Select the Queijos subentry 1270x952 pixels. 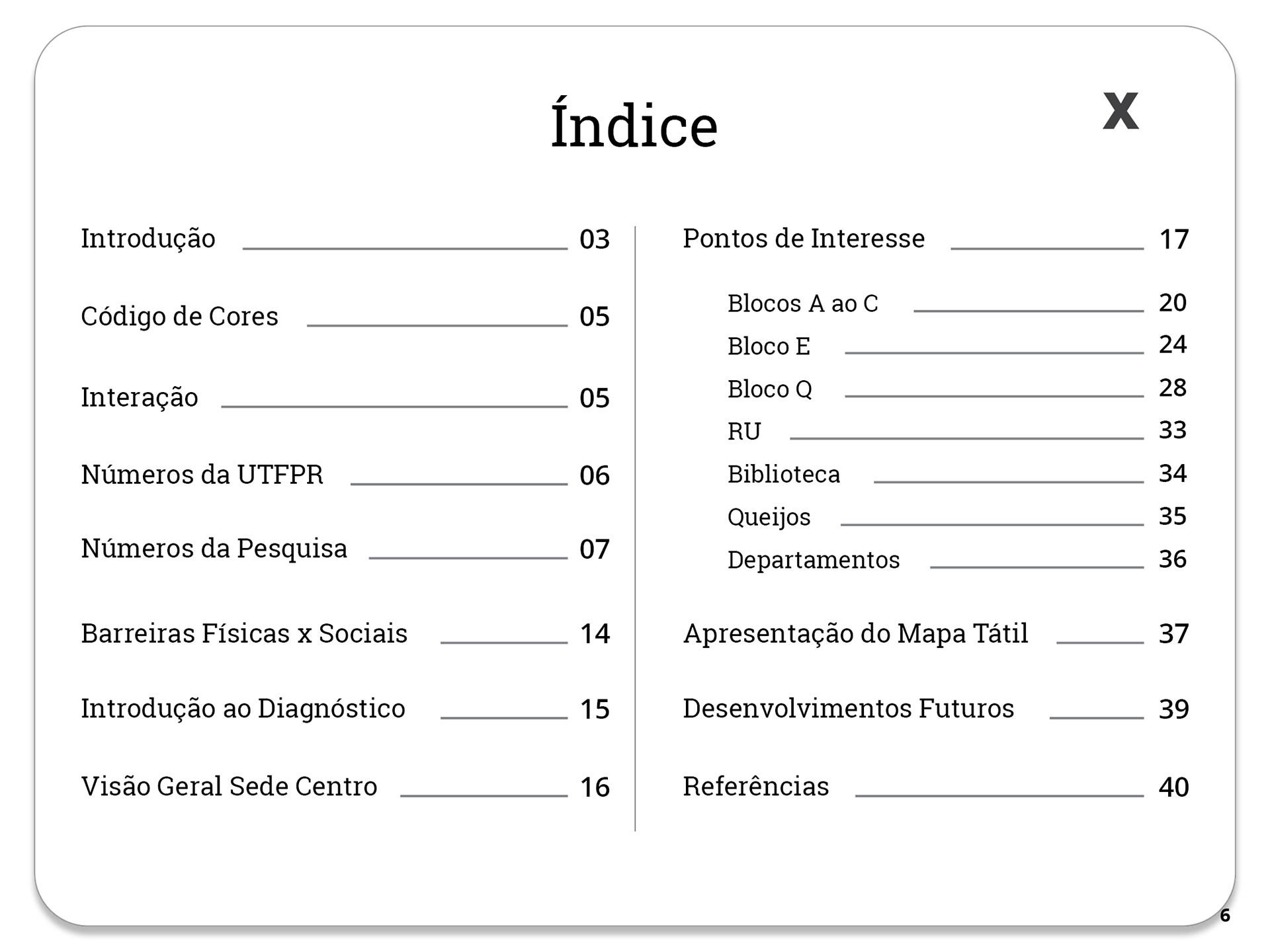[x=957, y=516]
